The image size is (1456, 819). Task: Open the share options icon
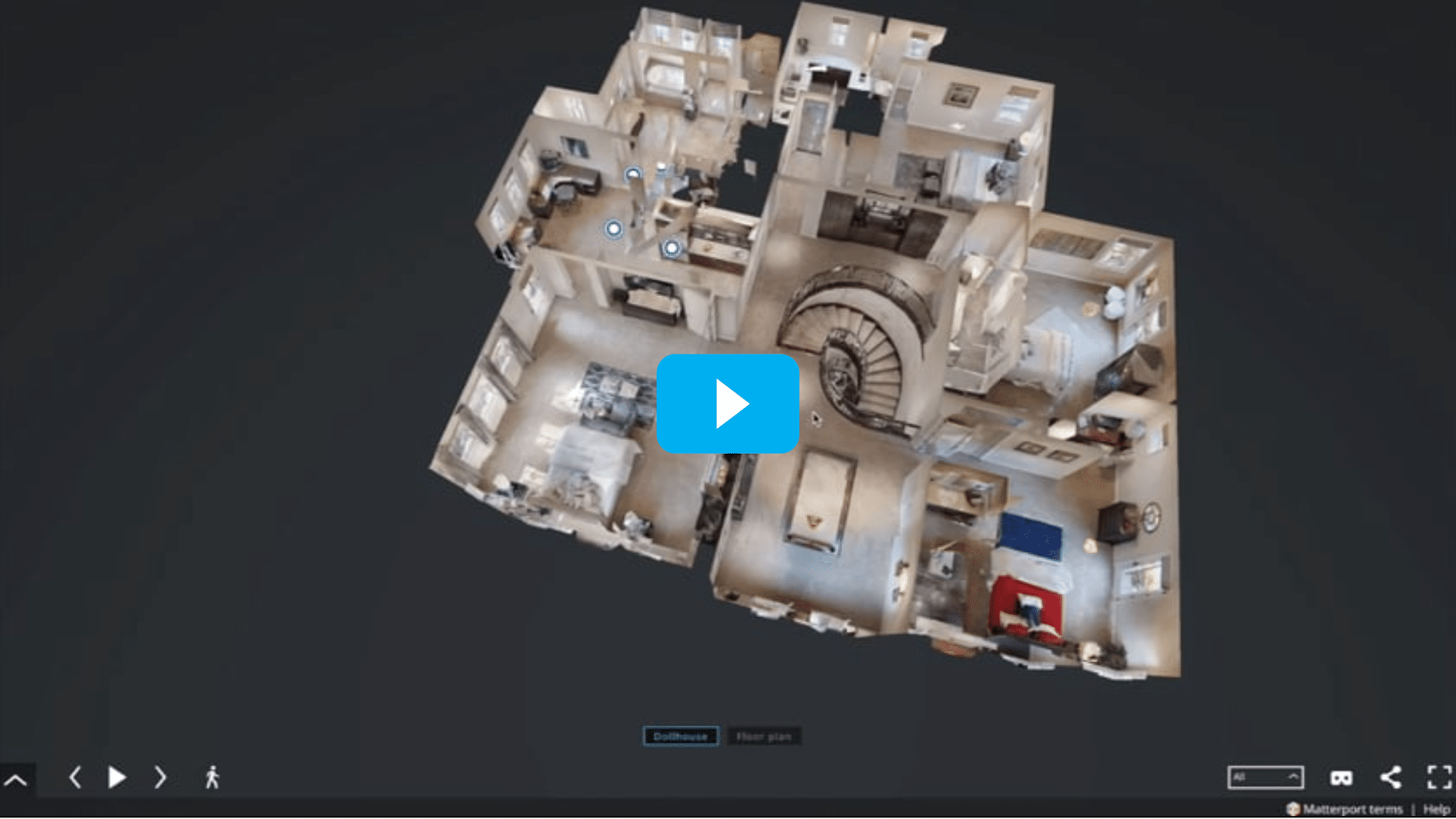(1390, 777)
